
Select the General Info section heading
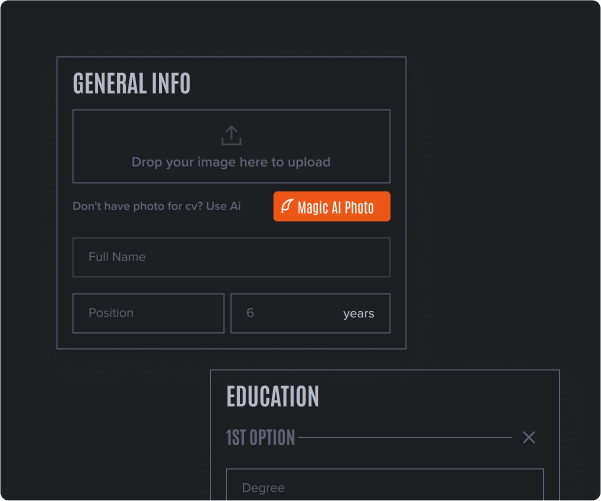tap(132, 84)
